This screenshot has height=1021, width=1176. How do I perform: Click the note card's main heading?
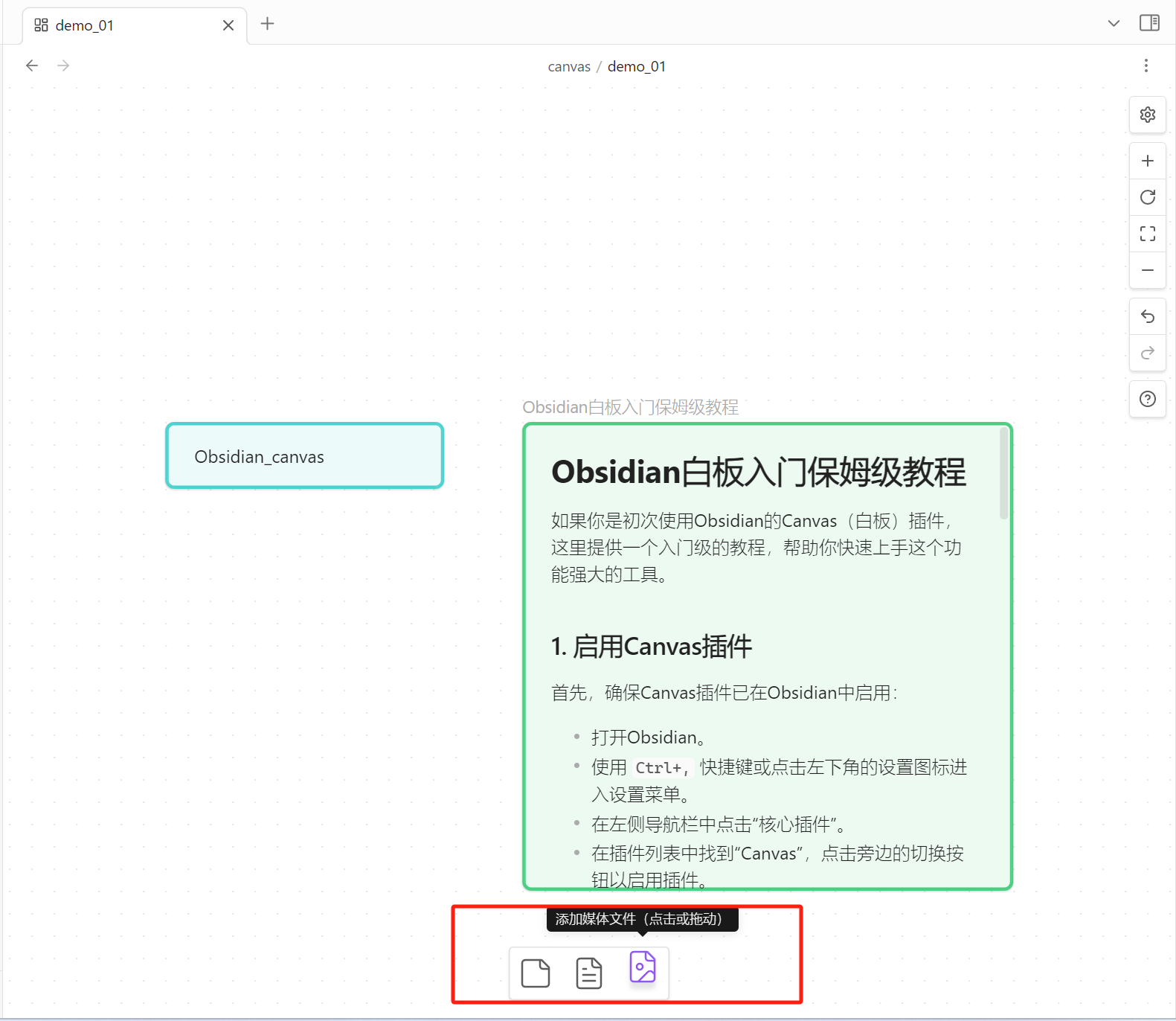coord(759,472)
